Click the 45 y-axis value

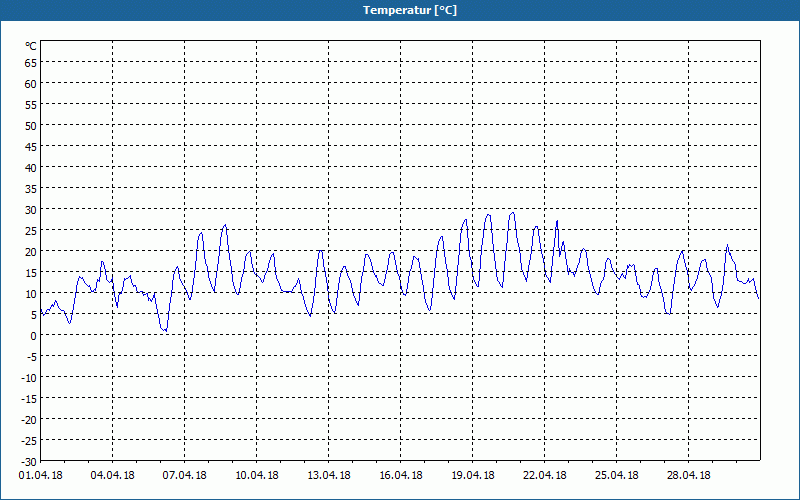(x=31, y=146)
